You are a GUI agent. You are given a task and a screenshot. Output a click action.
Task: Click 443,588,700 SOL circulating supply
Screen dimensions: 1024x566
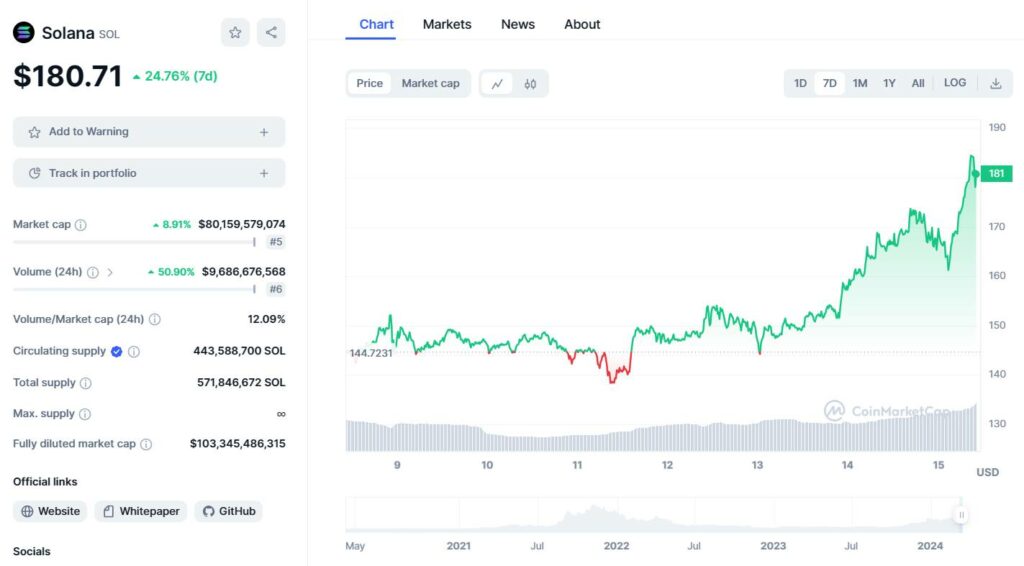click(239, 351)
